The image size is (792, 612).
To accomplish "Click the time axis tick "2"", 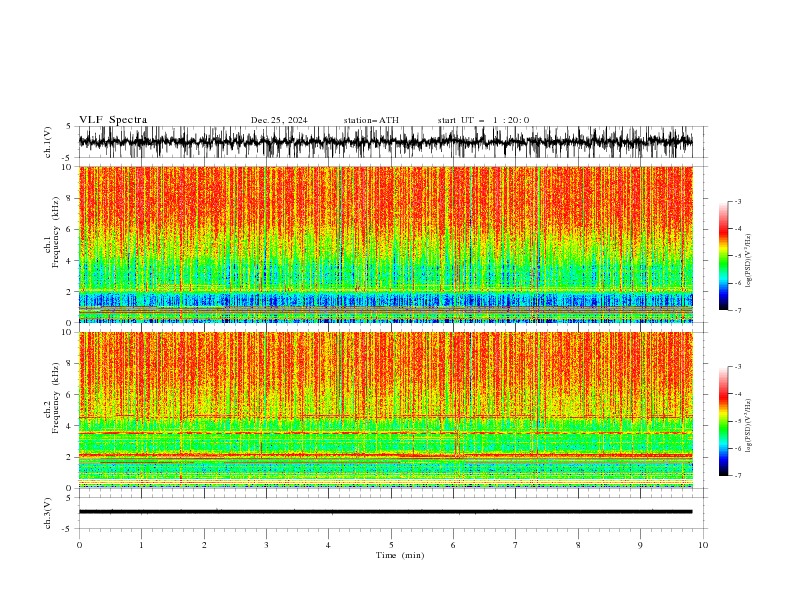I will (x=204, y=545).
